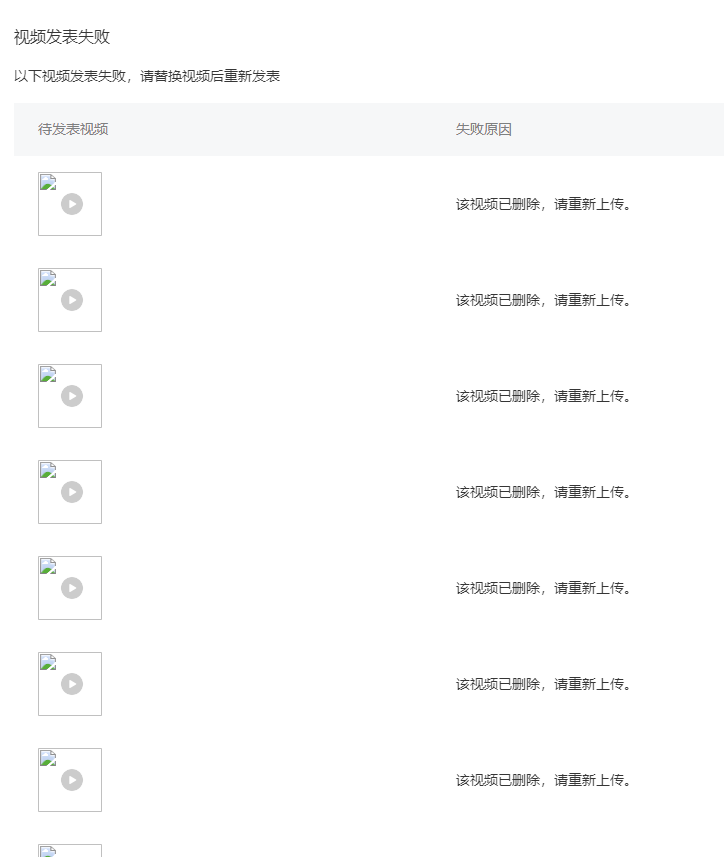Click the broken image icon on second thumbnail
The width and height of the screenshot is (724, 857).
click(48, 279)
